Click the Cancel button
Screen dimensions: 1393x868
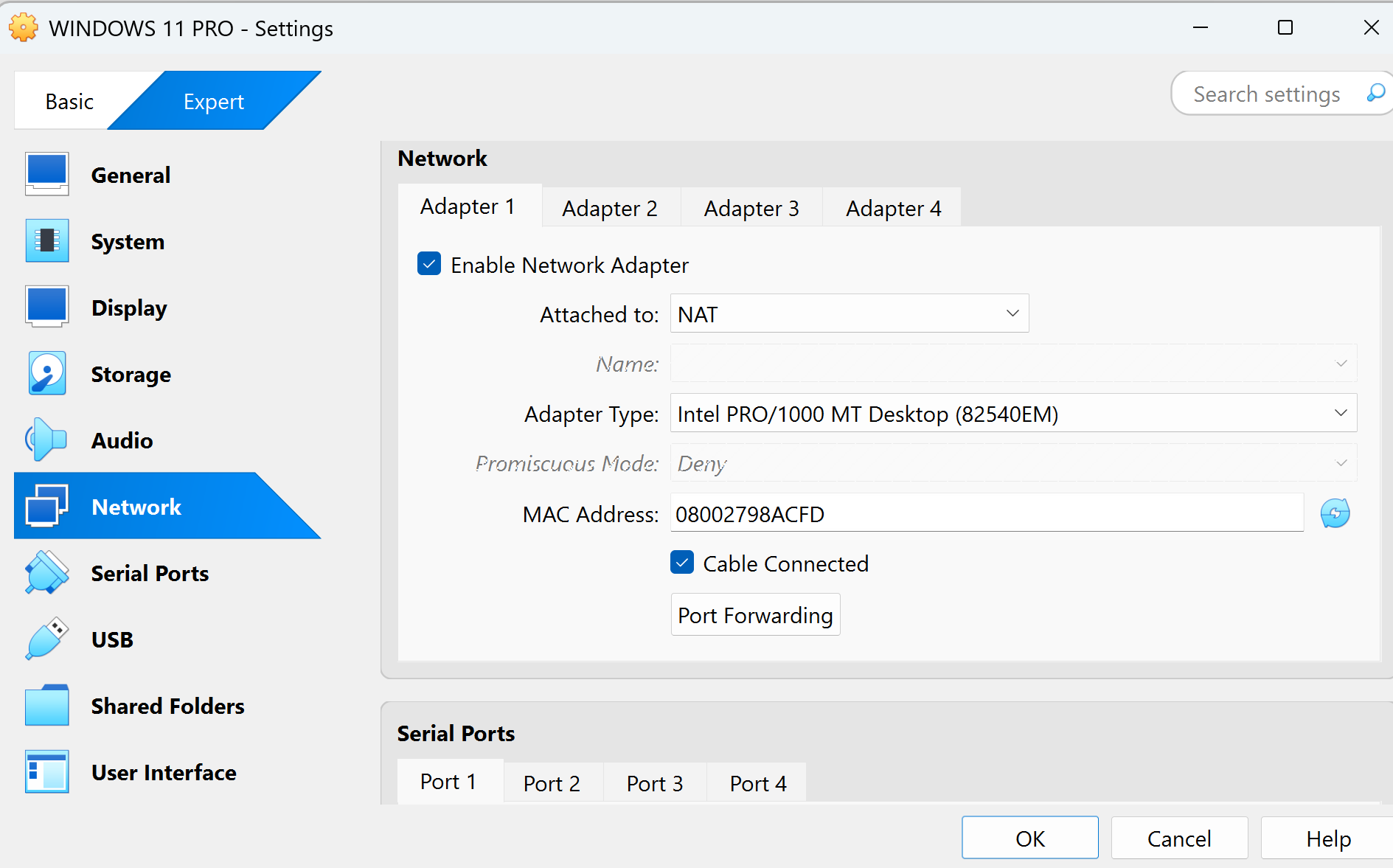pyautogui.click(x=1179, y=838)
